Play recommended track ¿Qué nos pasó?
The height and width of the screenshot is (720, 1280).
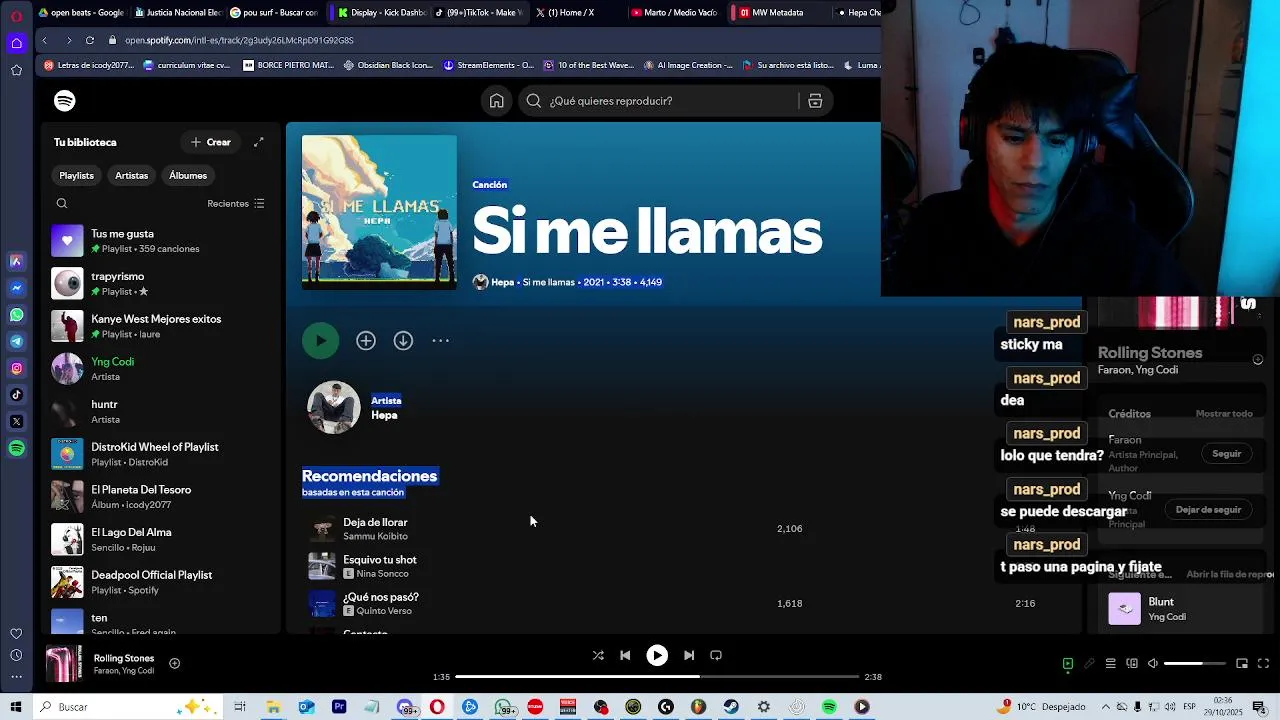pos(322,604)
